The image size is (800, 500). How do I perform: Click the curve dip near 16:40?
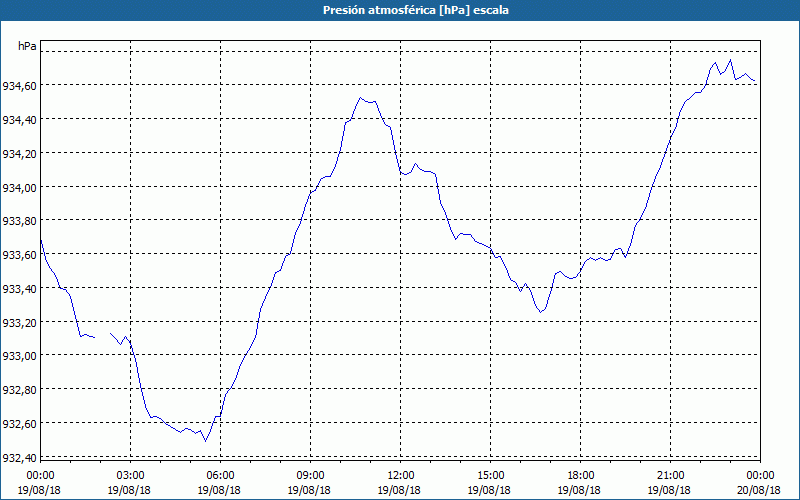click(x=541, y=312)
